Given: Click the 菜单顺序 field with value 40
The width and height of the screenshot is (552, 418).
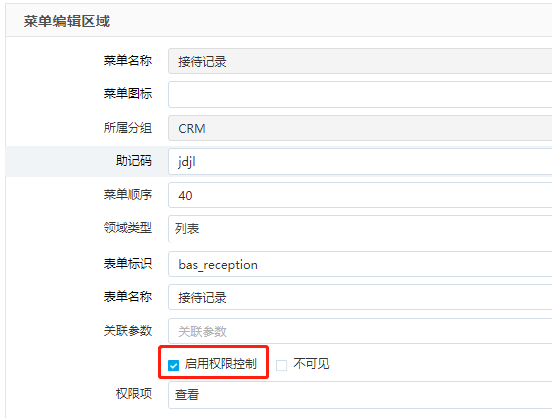Looking at the screenshot, I should pos(360,195).
